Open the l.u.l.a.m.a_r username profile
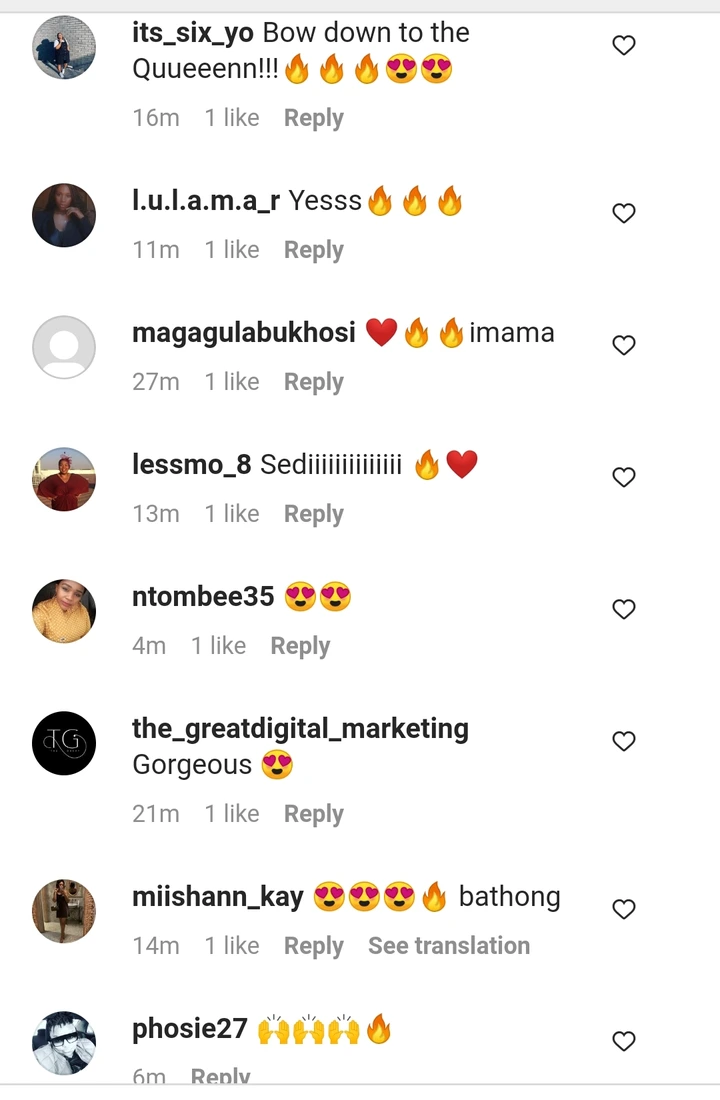The image size is (720, 1100). tap(206, 201)
